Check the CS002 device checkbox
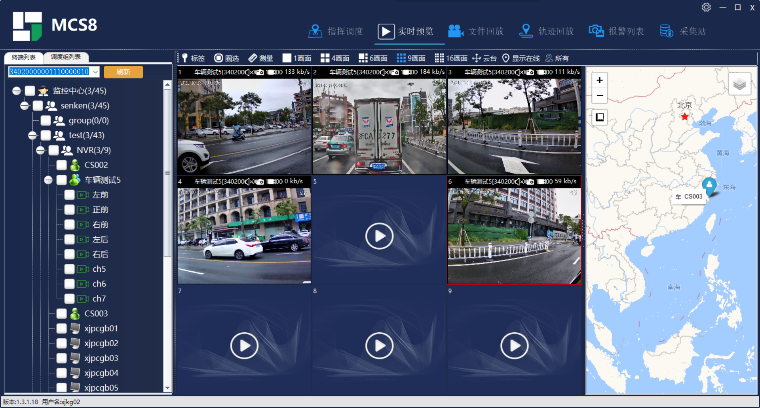This screenshot has height=408, width=760. 62,165
